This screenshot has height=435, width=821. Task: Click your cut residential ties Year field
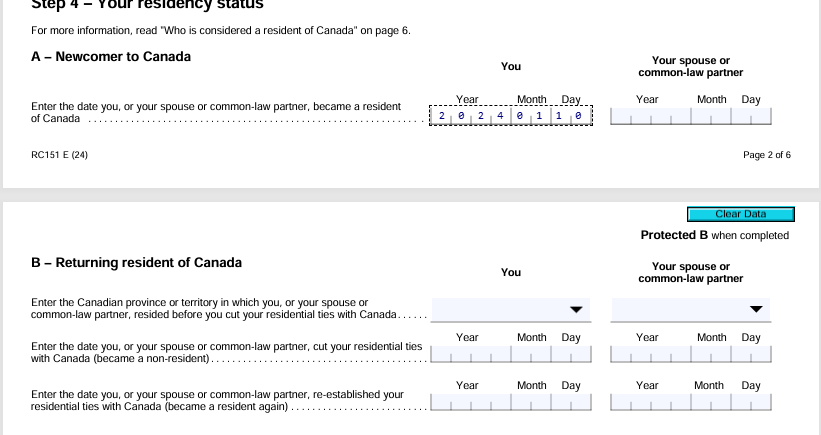point(468,355)
